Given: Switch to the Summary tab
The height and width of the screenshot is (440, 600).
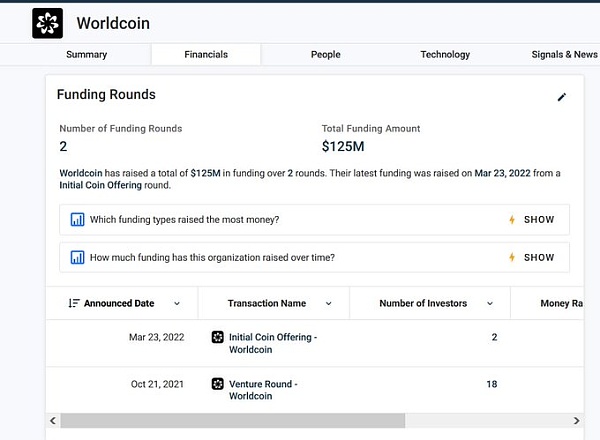Looking at the screenshot, I should coord(86,54).
